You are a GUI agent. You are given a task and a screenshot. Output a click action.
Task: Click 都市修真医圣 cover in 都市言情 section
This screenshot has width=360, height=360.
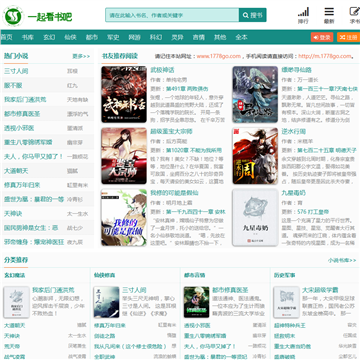pos(196,302)
